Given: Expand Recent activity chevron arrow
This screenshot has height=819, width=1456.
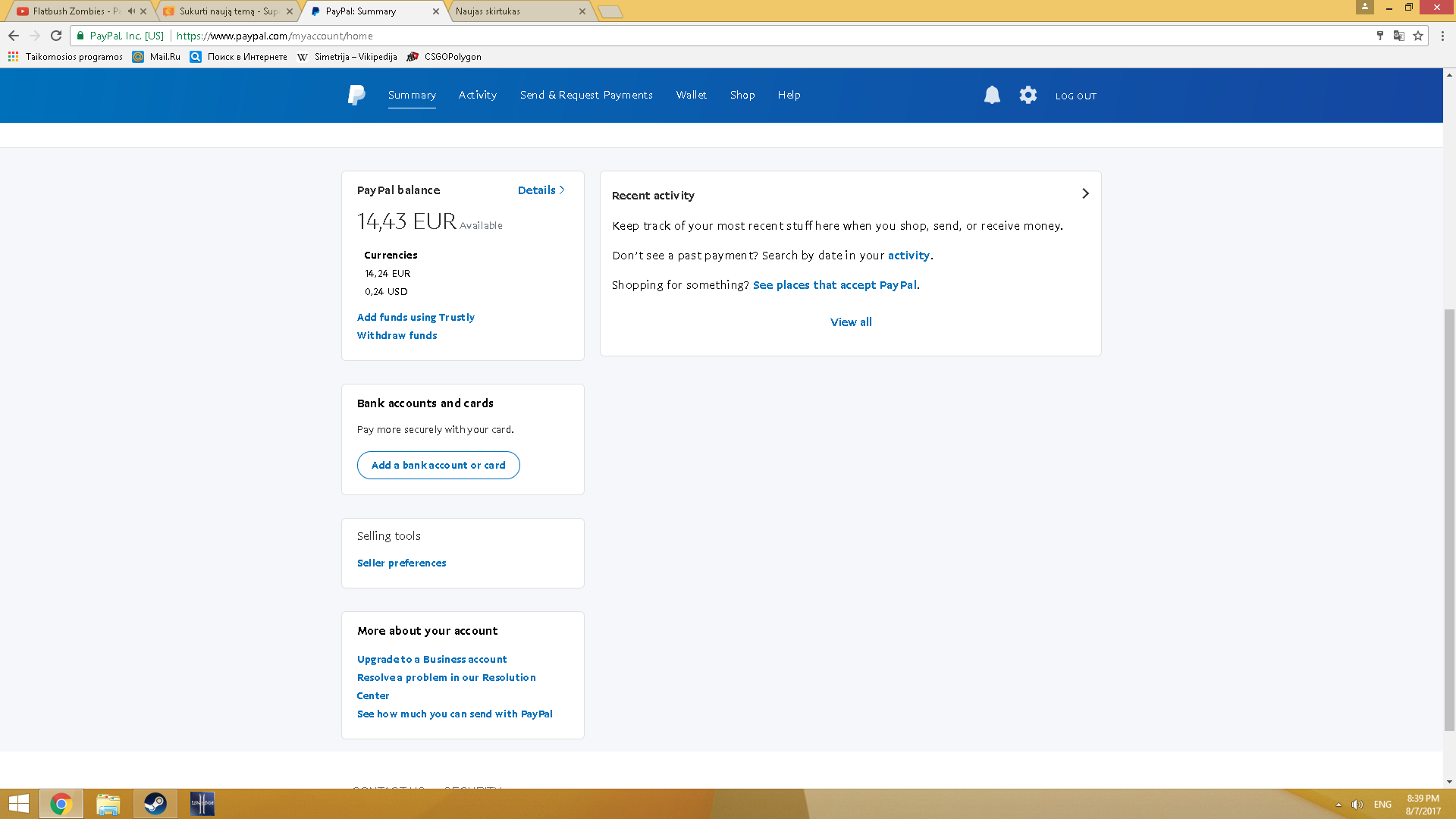Looking at the screenshot, I should coord(1085,194).
